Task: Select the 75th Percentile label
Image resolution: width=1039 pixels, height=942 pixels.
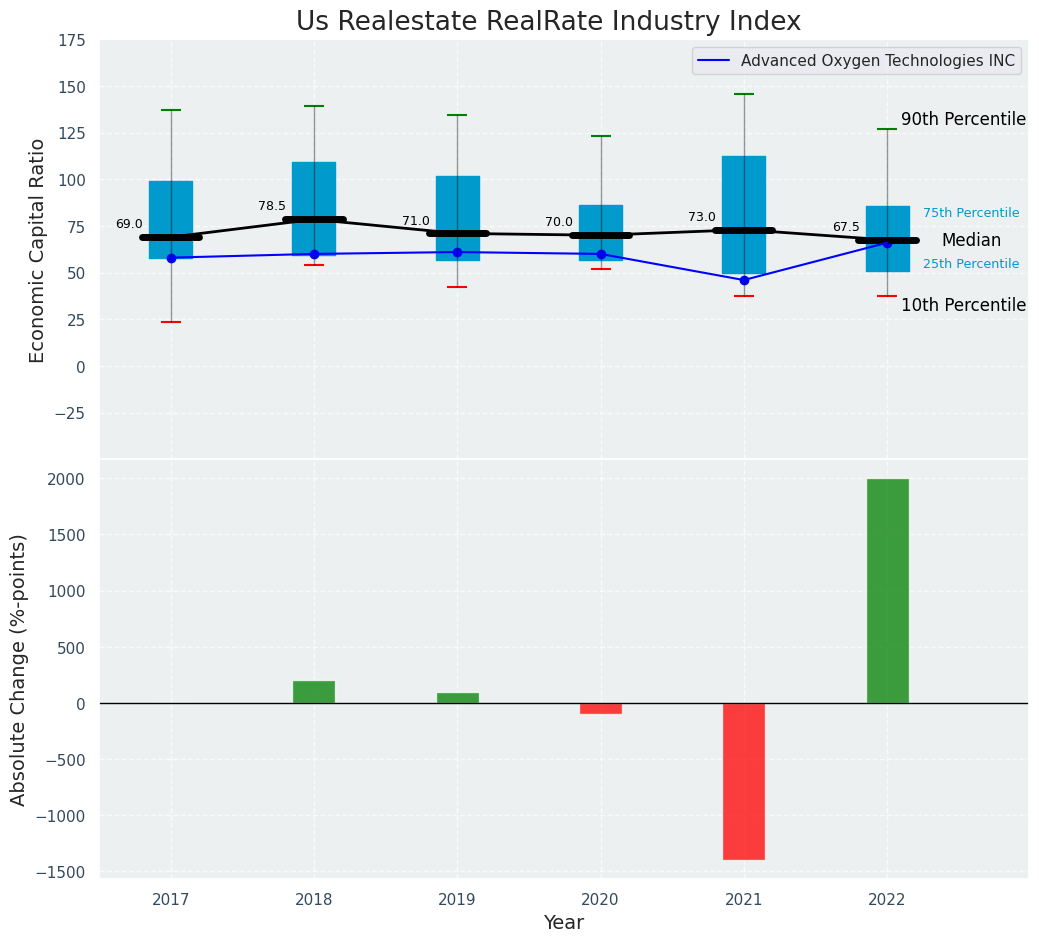Action: [x=970, y=213]
